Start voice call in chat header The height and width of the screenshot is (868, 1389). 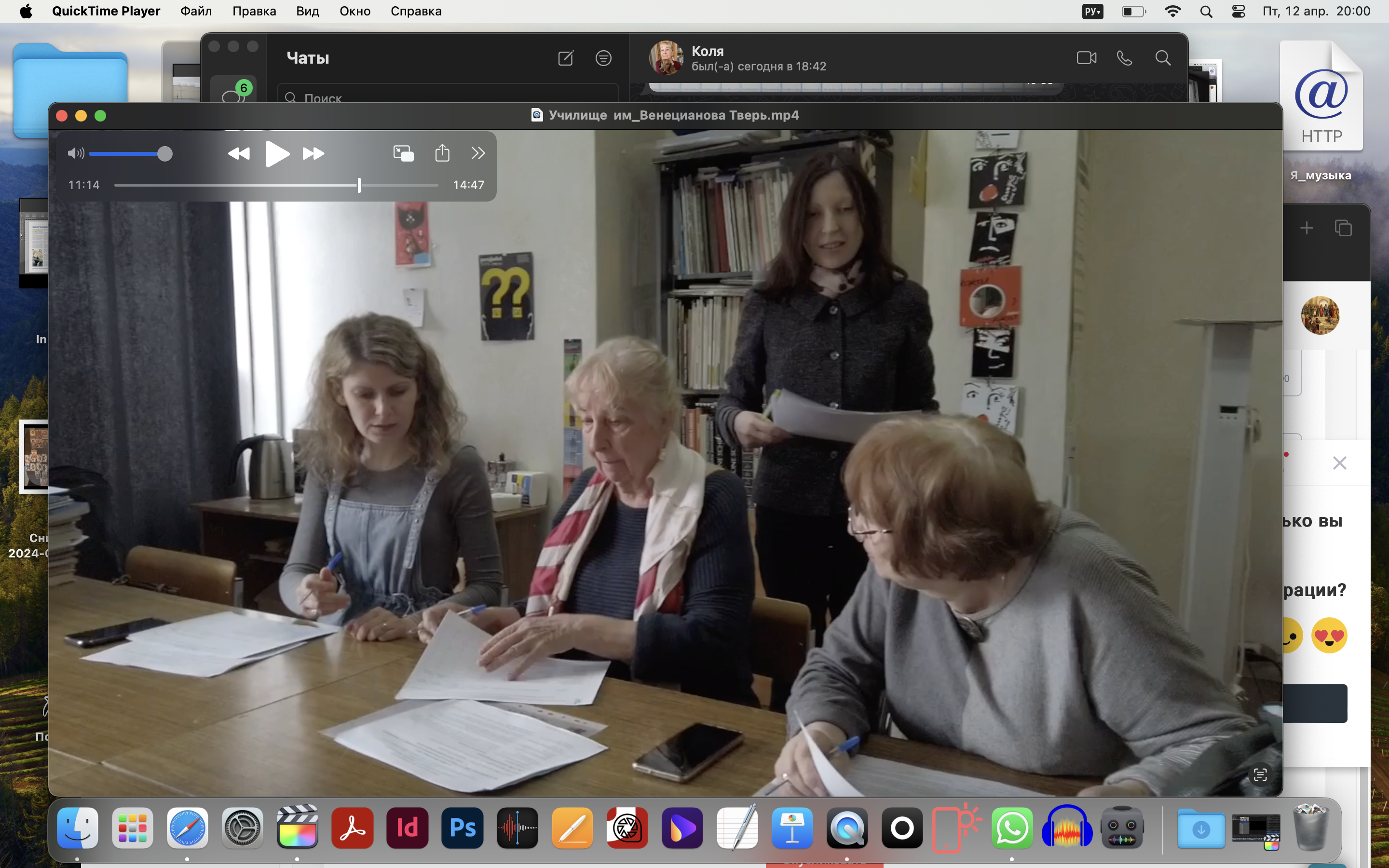click(1124, 58)
